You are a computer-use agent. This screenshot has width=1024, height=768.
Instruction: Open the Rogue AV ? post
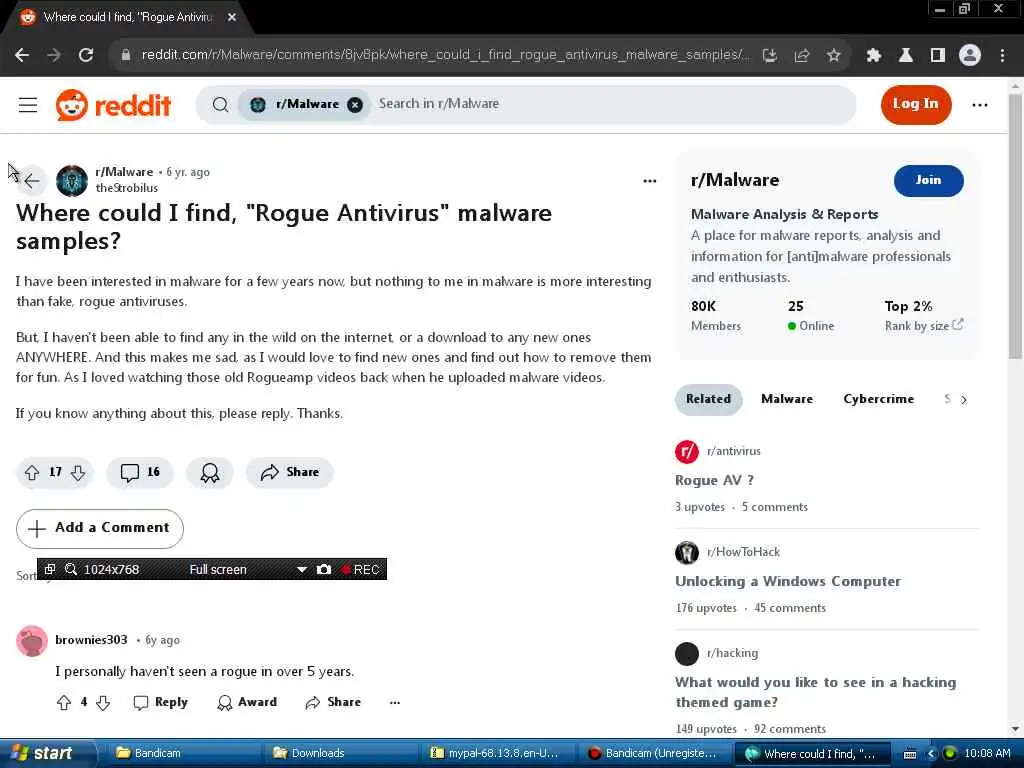(714, 481)
